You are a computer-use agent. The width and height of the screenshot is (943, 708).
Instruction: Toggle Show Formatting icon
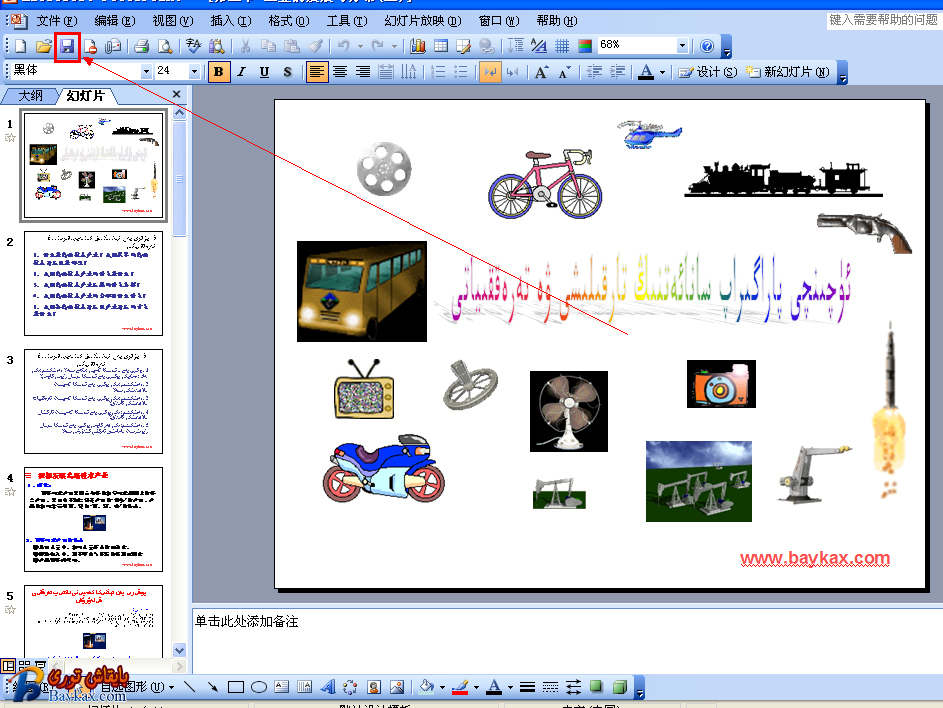click(x=539, y=46)
